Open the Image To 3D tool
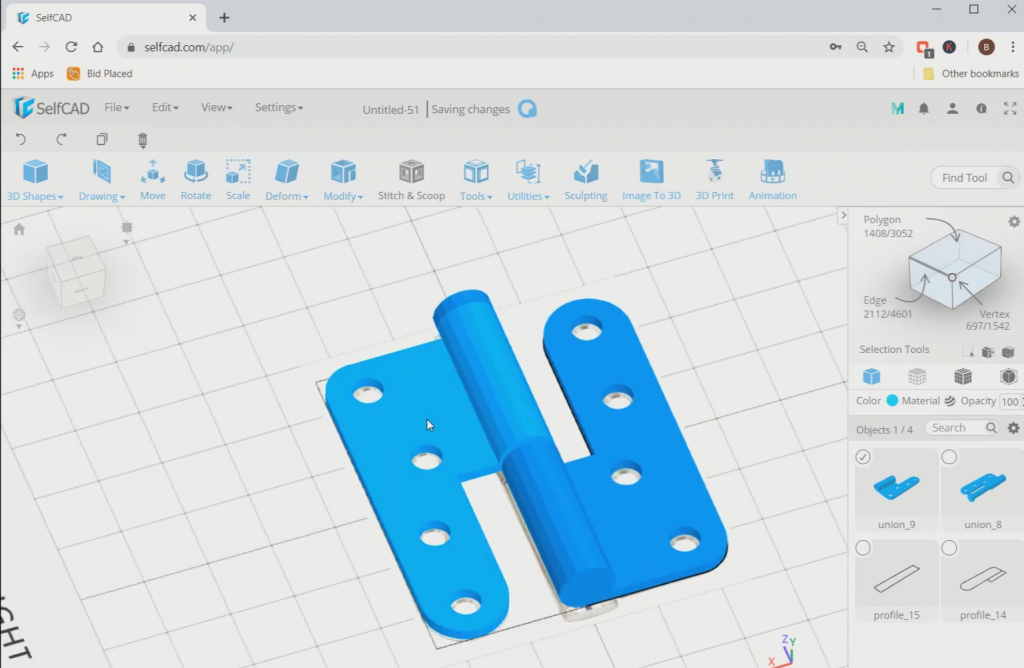The height and width of the screenshot is (668, 1024). pyautogui.click(x=651, y=180)
